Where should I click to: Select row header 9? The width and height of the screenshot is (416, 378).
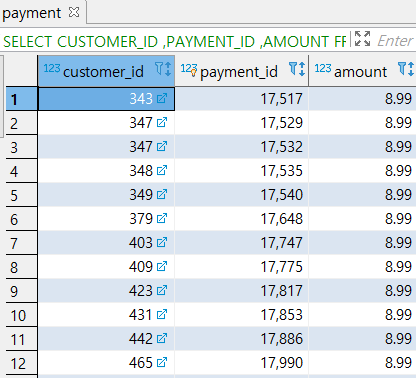point(21,291)
